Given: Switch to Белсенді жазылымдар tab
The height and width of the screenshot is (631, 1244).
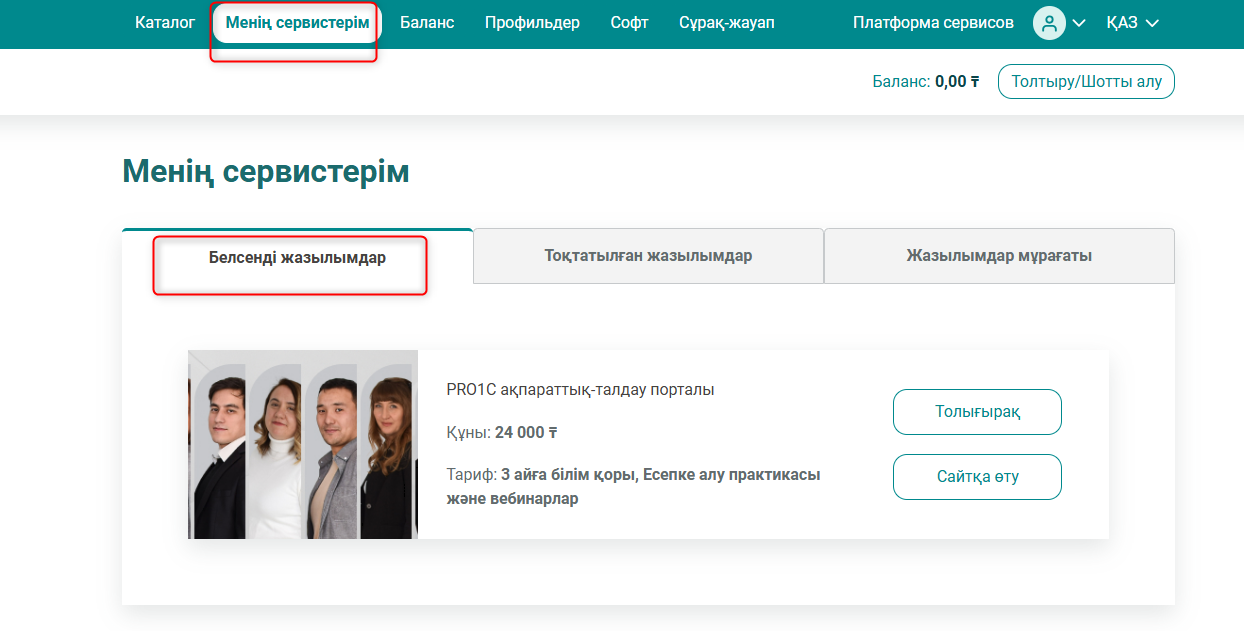Looking at the screenshot, I should (297, 257).
